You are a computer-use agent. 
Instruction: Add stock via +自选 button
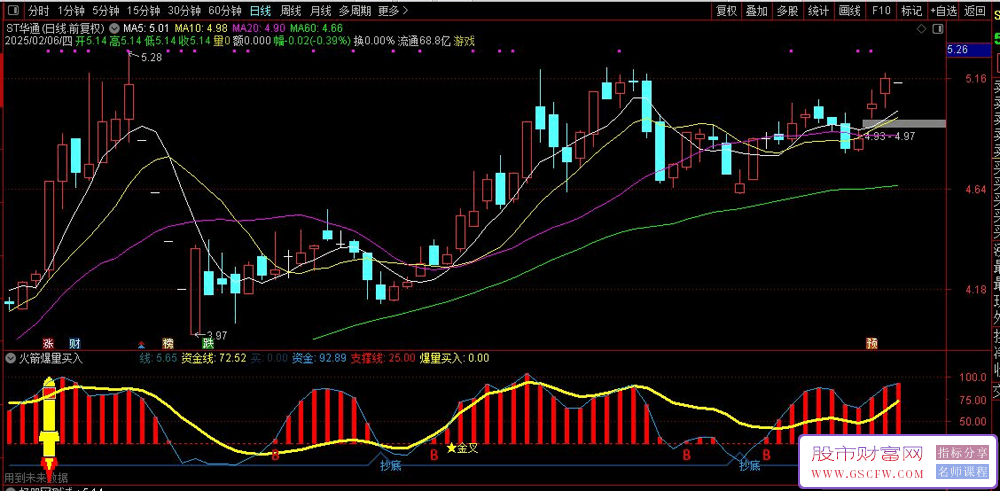point(944,10)
